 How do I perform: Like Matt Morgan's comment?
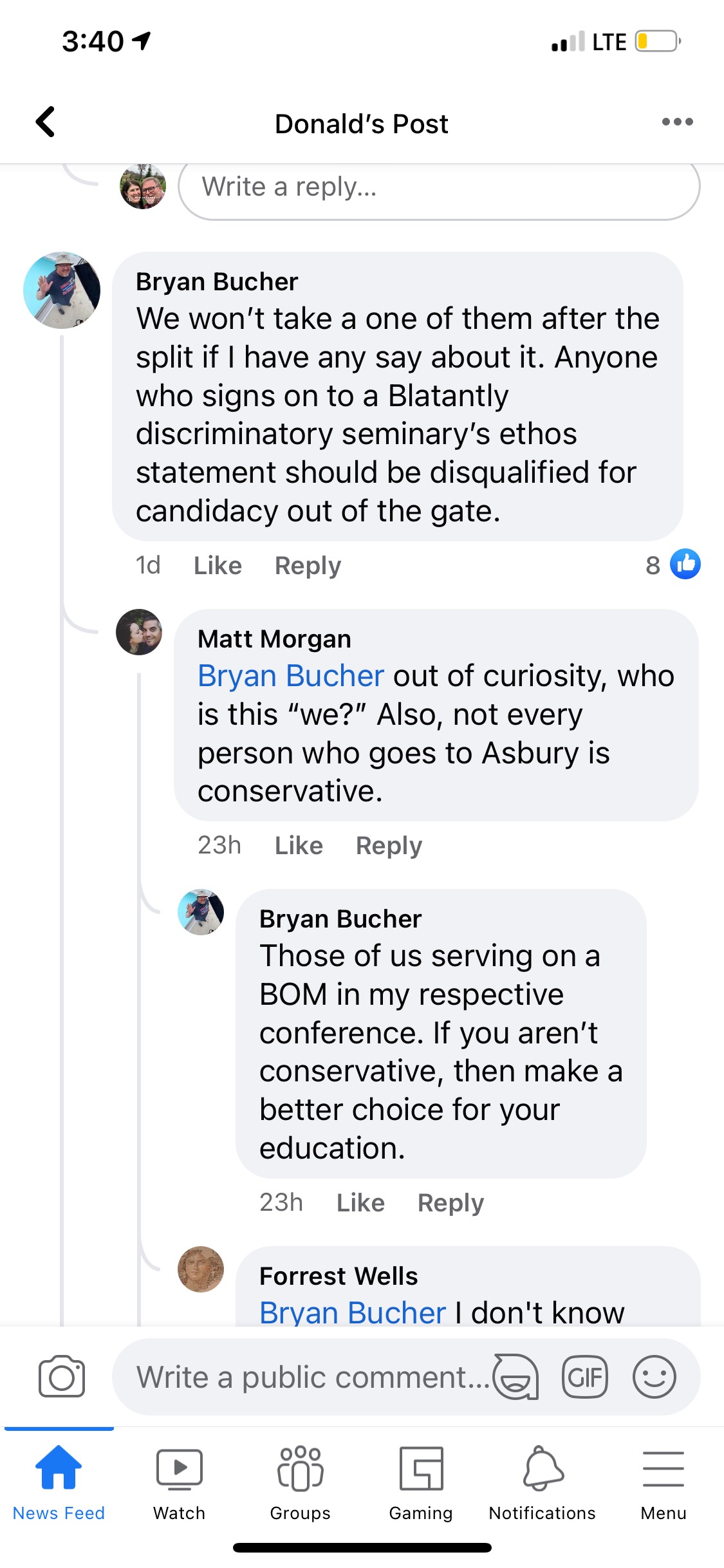pos(299,845)
